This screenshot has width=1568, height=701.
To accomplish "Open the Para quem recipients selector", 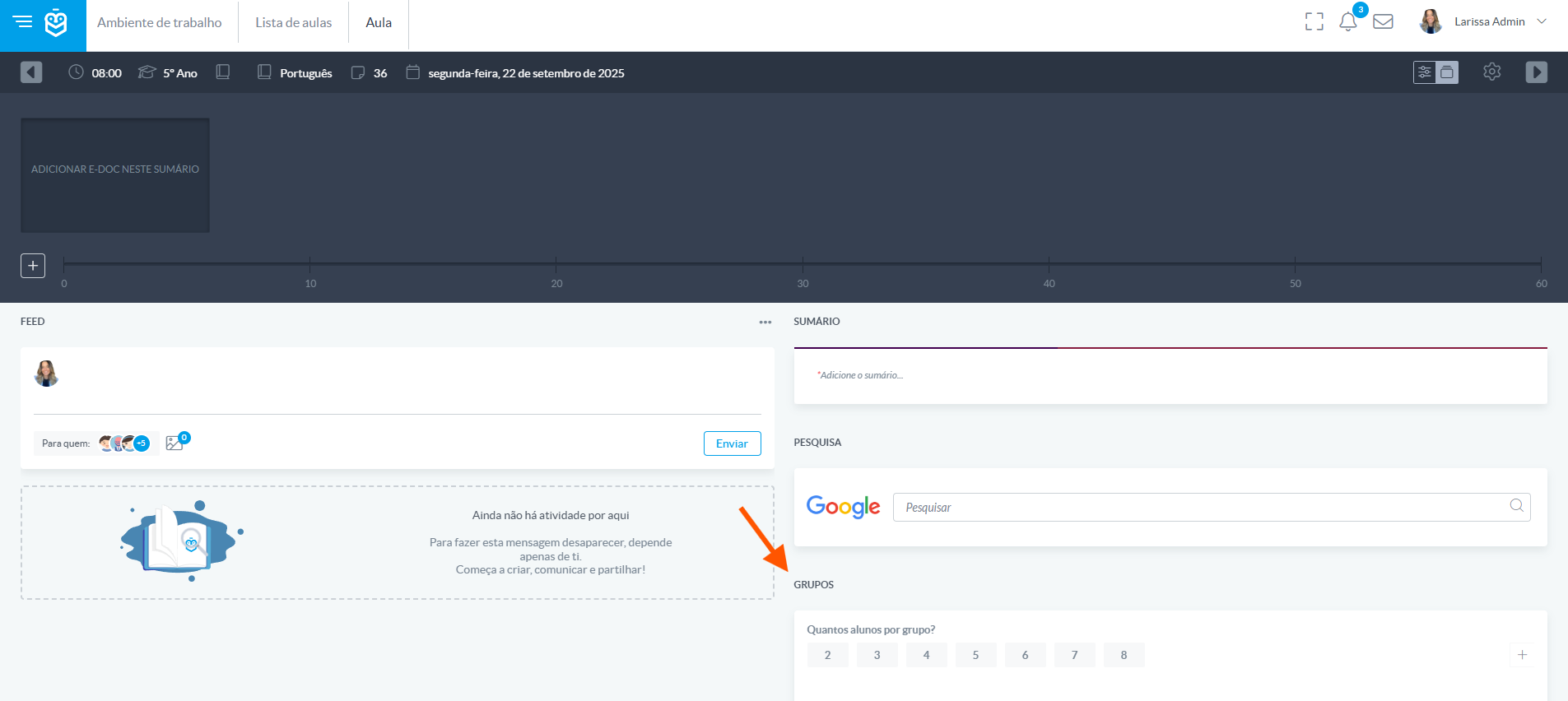I will pos(96,443).
